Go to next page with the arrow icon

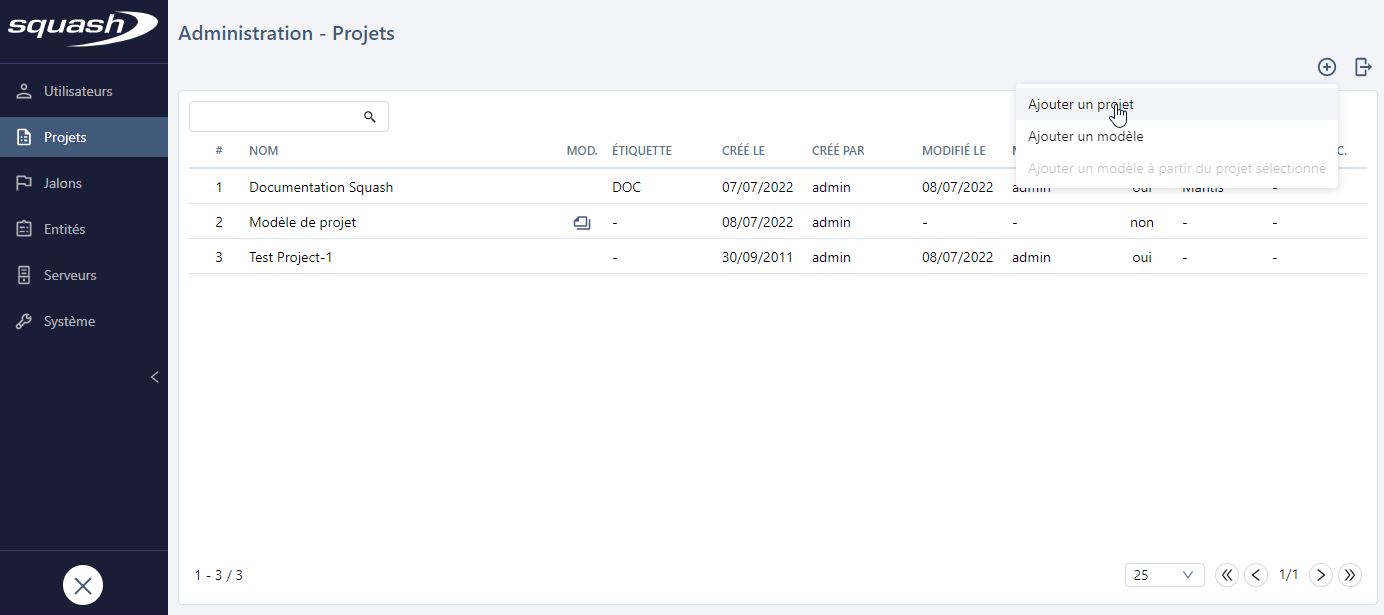(1320, 575)
